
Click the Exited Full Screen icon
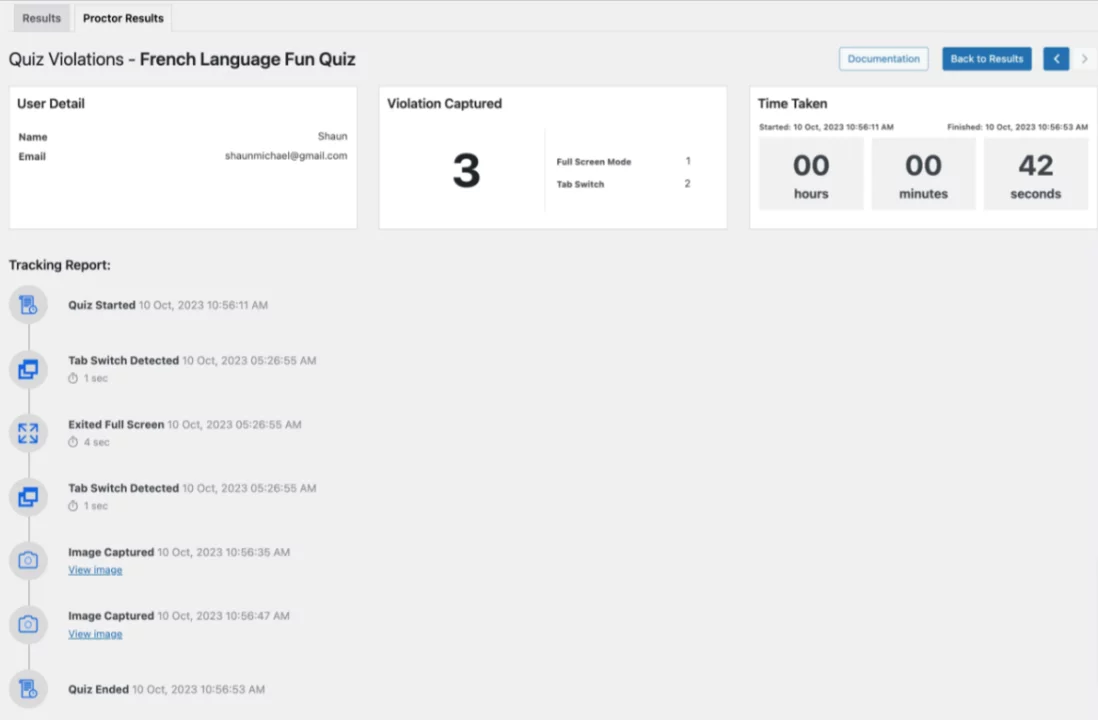[28, 434]
